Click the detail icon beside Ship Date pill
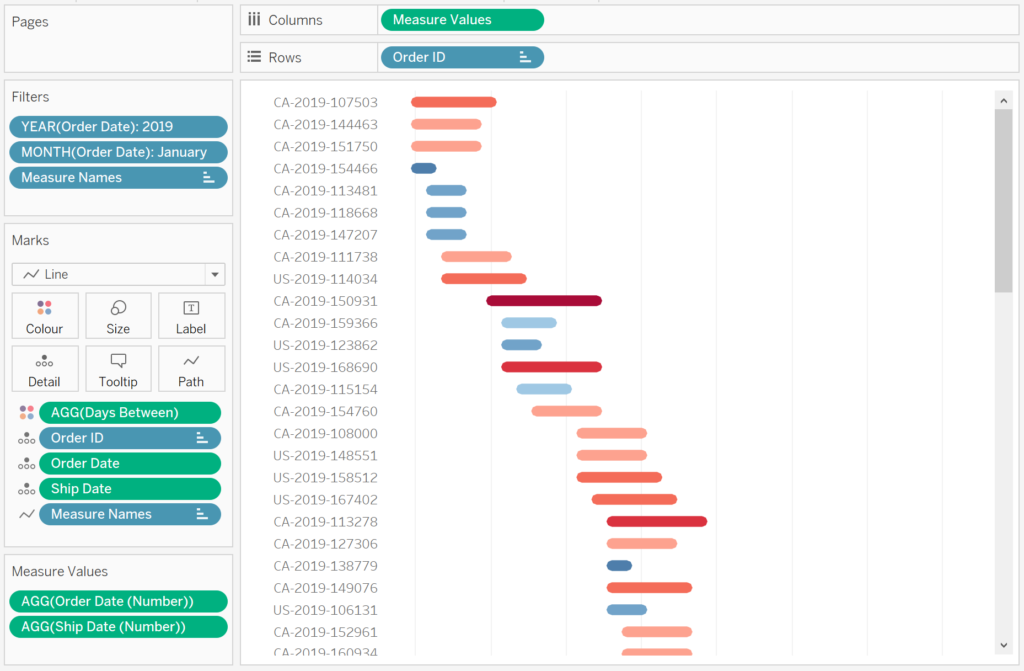 (x=26, y=489)
